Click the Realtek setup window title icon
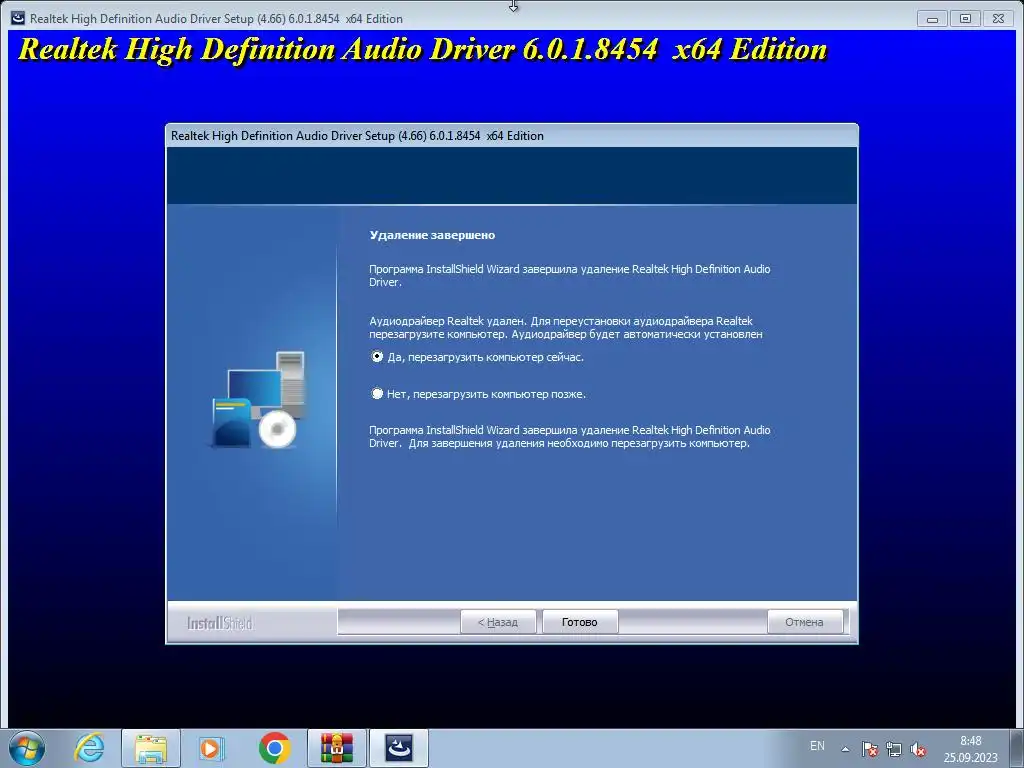The image size is (1024, 768). pyautogui.click(x=18, y=18)
